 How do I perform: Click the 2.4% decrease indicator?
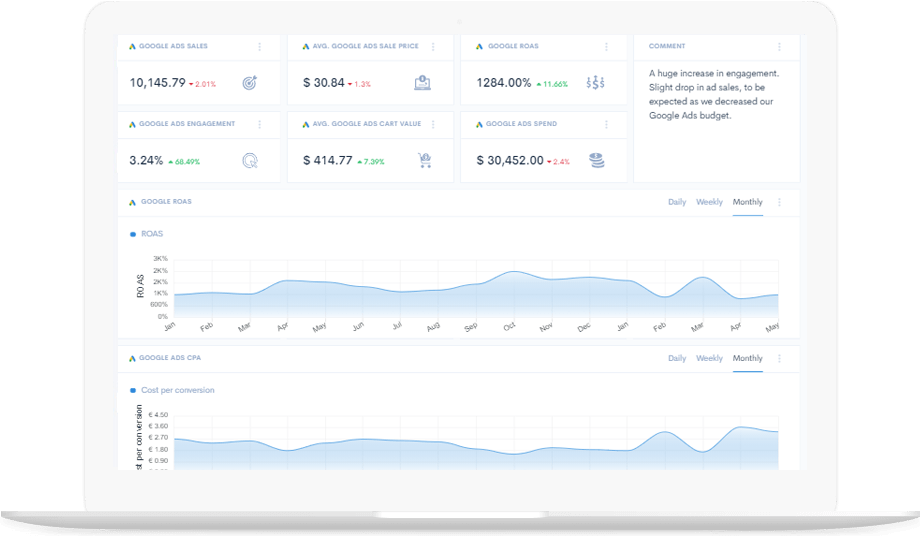(559, 162)
